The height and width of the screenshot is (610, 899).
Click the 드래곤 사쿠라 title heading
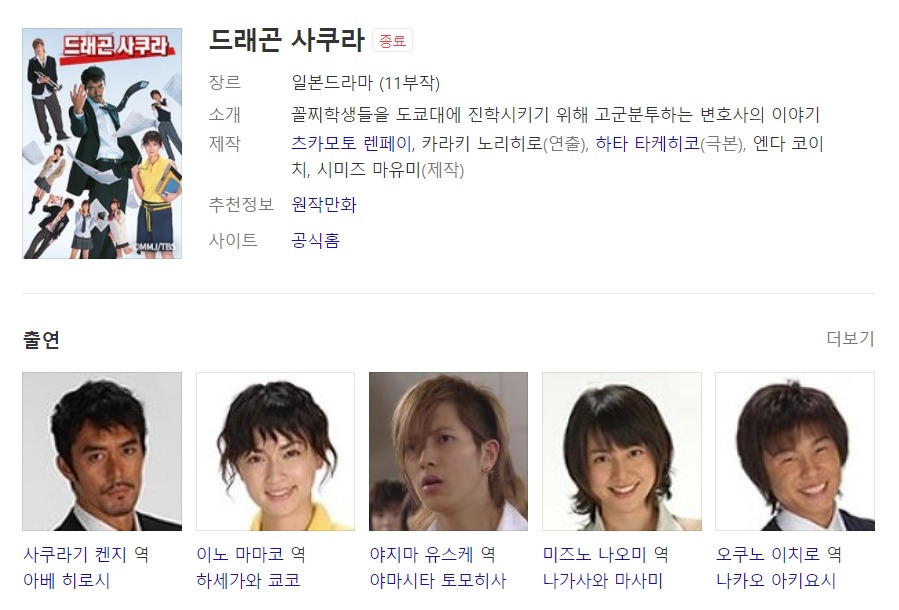click(287, 40)
